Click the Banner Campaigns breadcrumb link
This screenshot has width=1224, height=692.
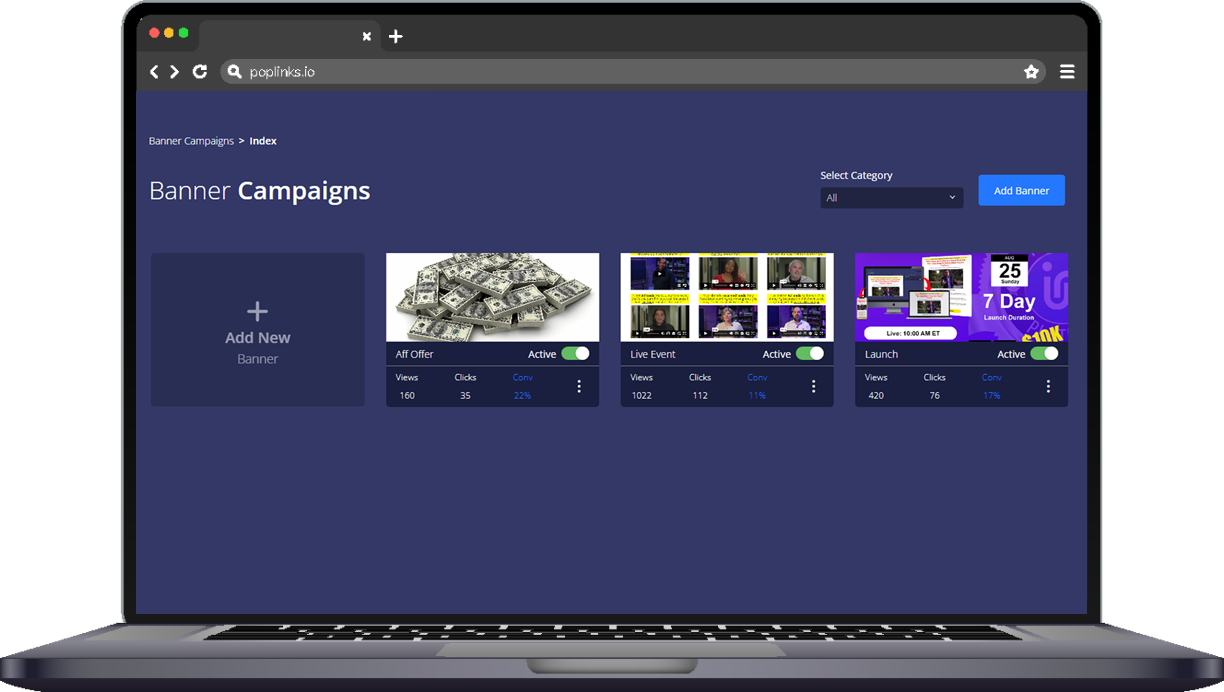(x=191, y=141)
